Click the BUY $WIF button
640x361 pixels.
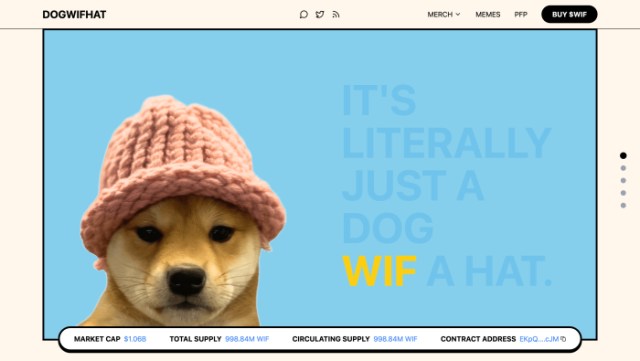[569, 15]
